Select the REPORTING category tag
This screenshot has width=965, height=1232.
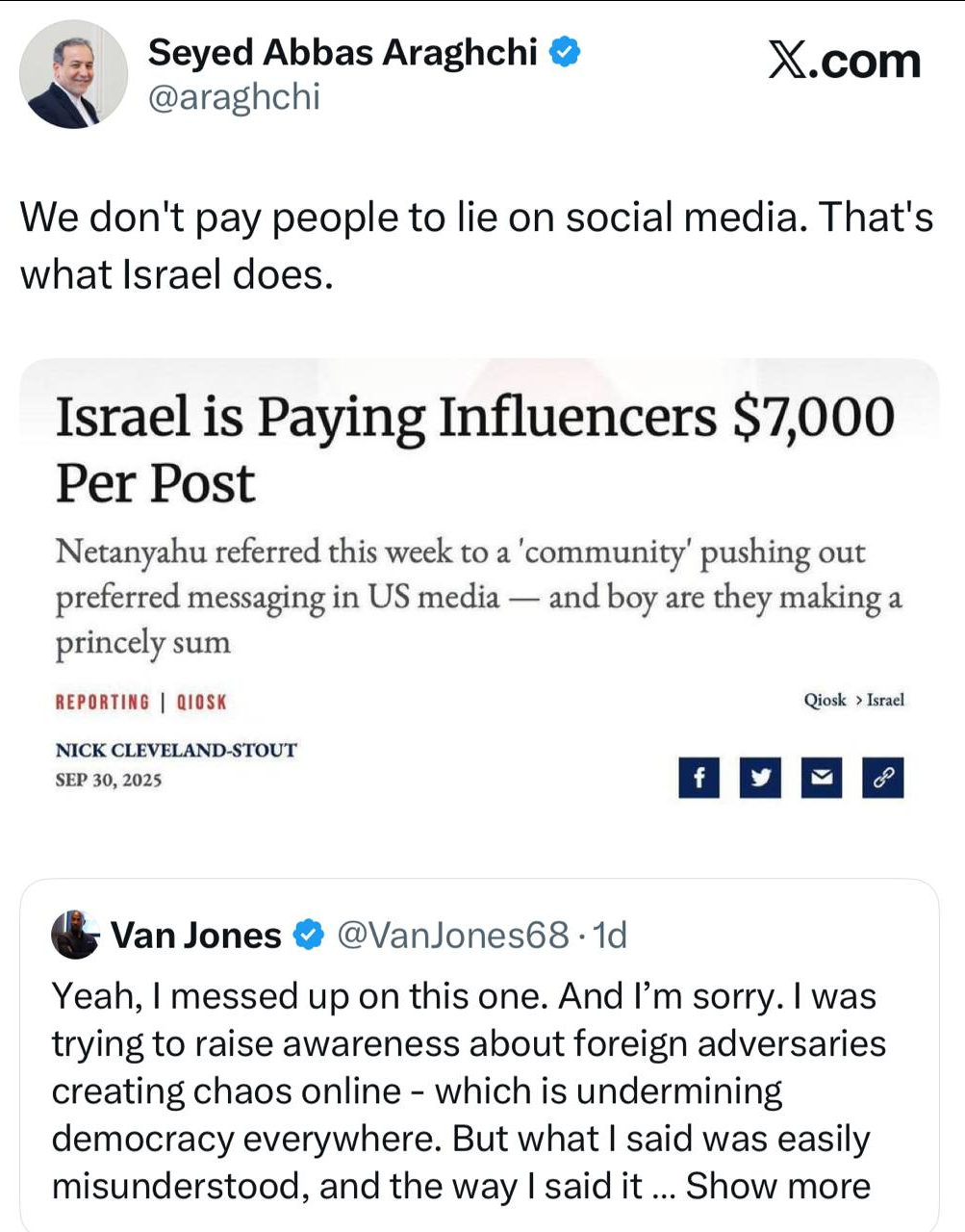pos(103,702)
